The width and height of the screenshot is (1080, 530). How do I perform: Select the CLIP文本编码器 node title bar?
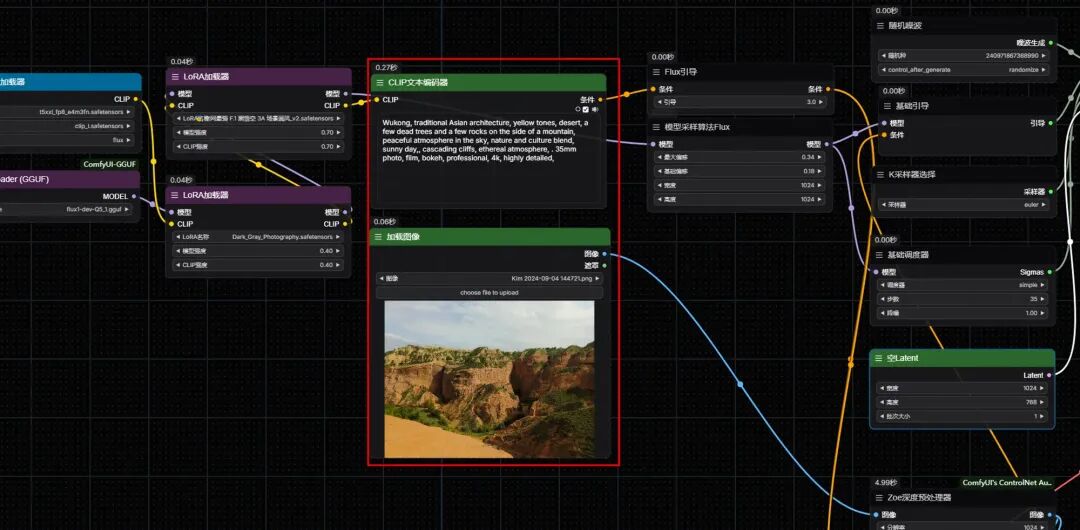[x=489, y=83]
